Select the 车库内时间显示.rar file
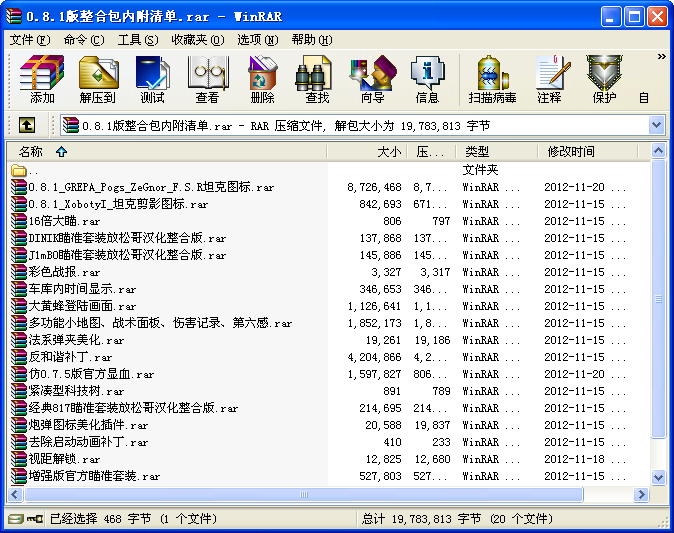This screenshot has height=533, width=674. (74, 289)
